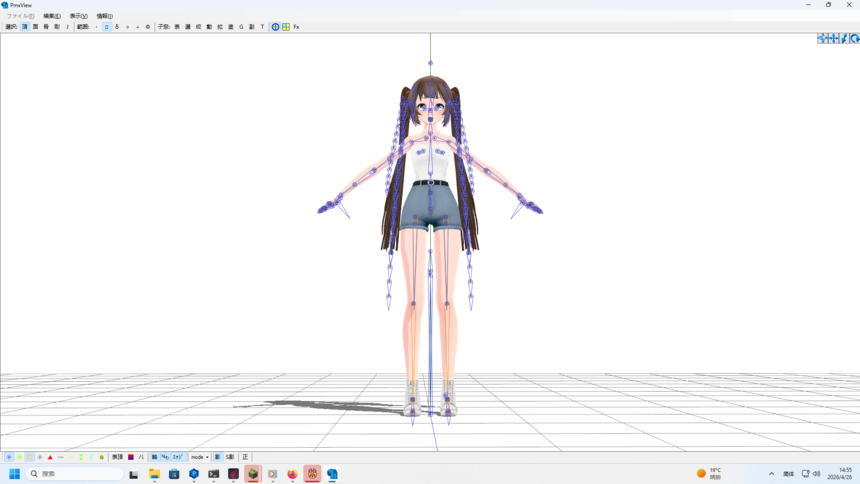Open the 塗 sub-window button
Image resolution: width=860 pixels, height=484 pixels.
coord(230,26)
